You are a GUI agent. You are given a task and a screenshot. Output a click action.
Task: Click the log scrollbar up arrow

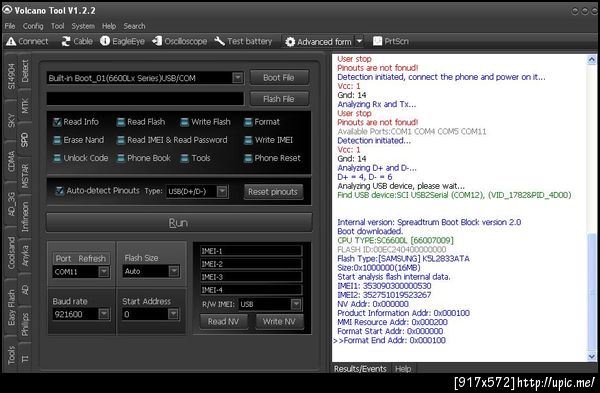point(592,59)
